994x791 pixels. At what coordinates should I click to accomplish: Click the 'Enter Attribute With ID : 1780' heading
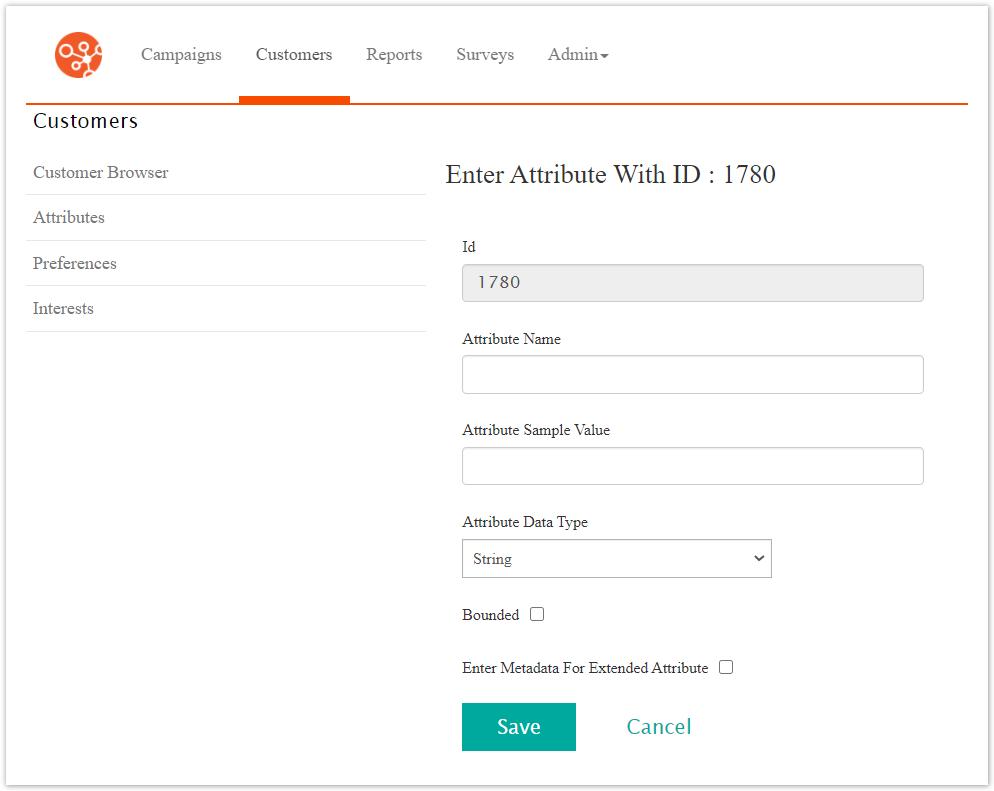610,174
